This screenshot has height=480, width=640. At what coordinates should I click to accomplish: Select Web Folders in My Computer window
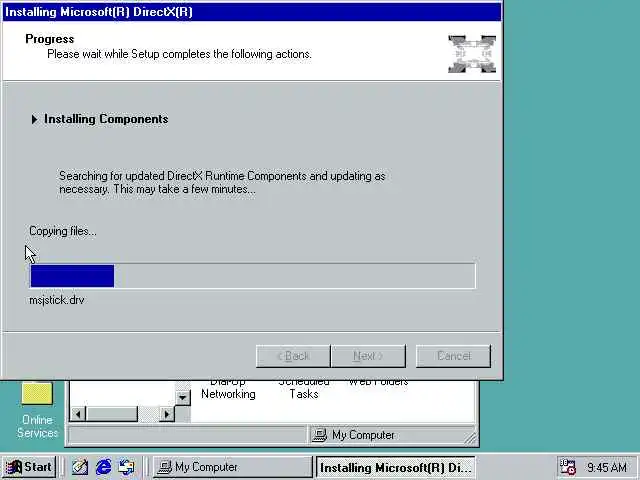pyautogui.click(x=378, y=383)
